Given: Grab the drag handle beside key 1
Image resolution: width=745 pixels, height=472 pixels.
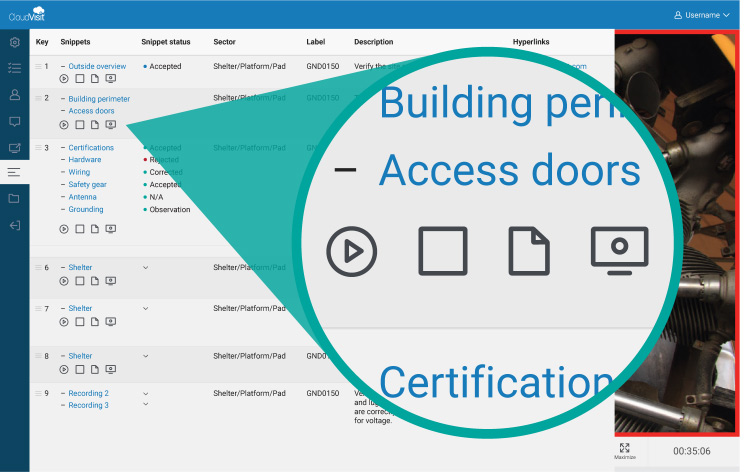Looking at the screenshot, I should pyautogui.click(x=38, y=67).
